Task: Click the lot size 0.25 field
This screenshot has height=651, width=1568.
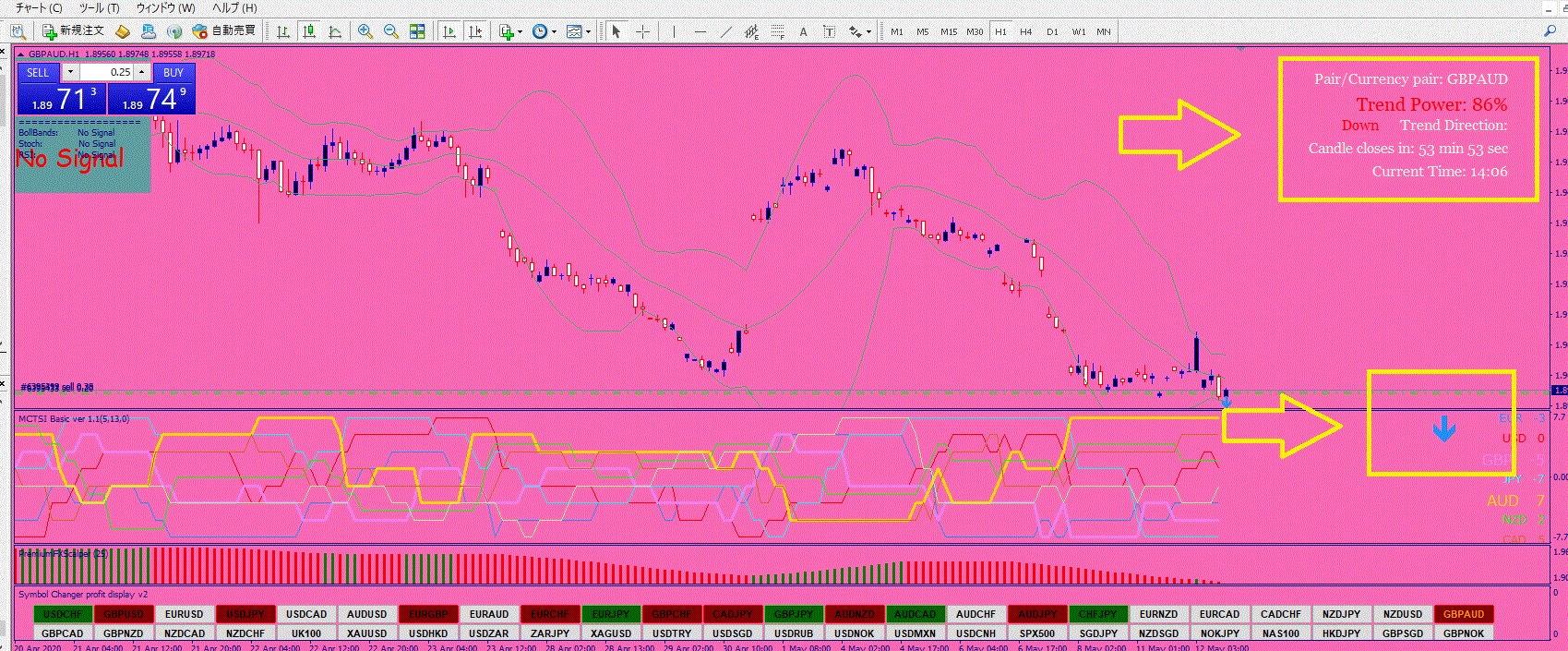Action: tap(106, 72)
